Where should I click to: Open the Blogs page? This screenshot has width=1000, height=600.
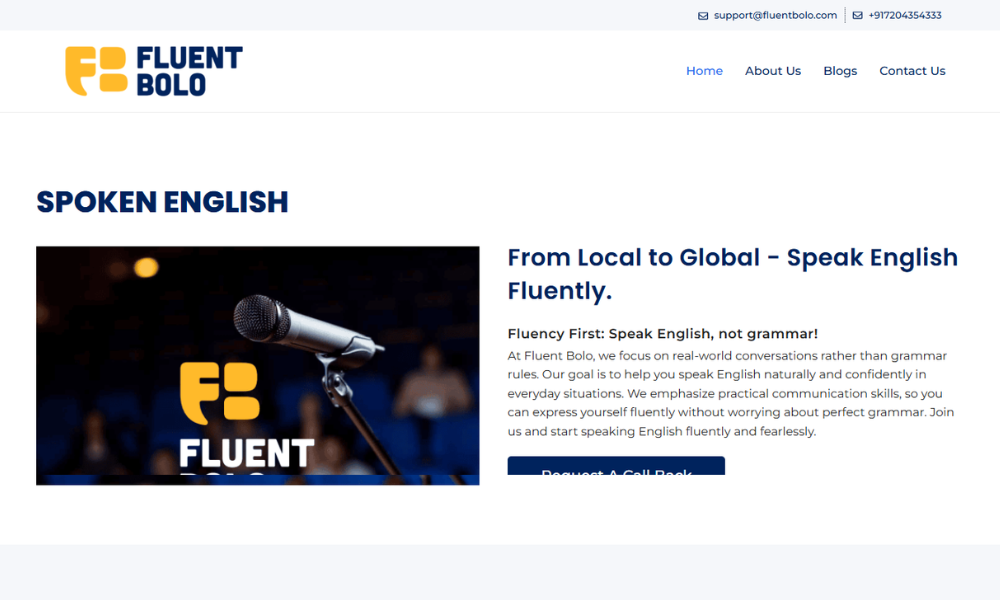coord(840,71)
